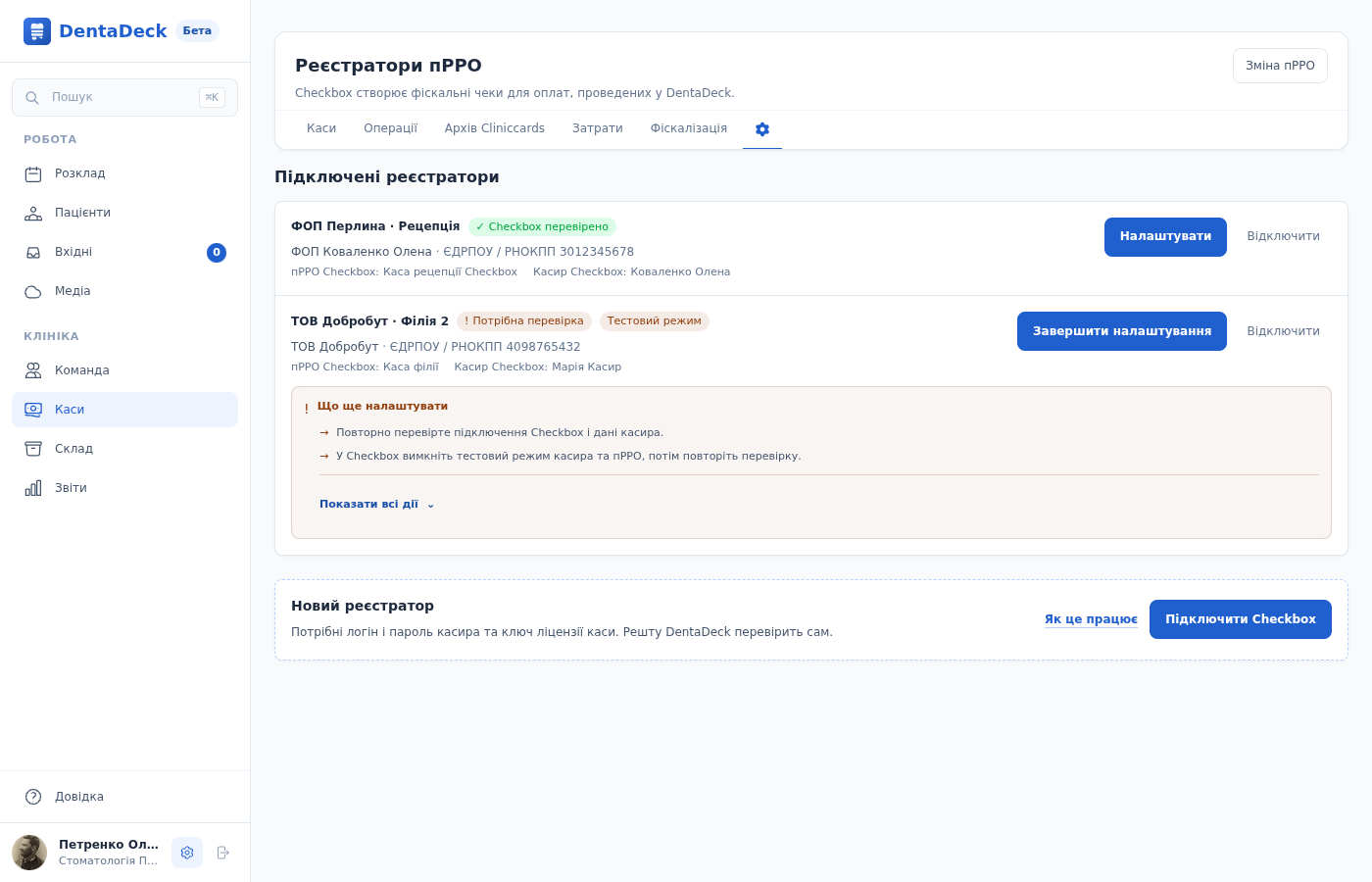Open the Архів Cliniccards tab
The height and width of the screenshot is (882, 1372).
(495, 129)
